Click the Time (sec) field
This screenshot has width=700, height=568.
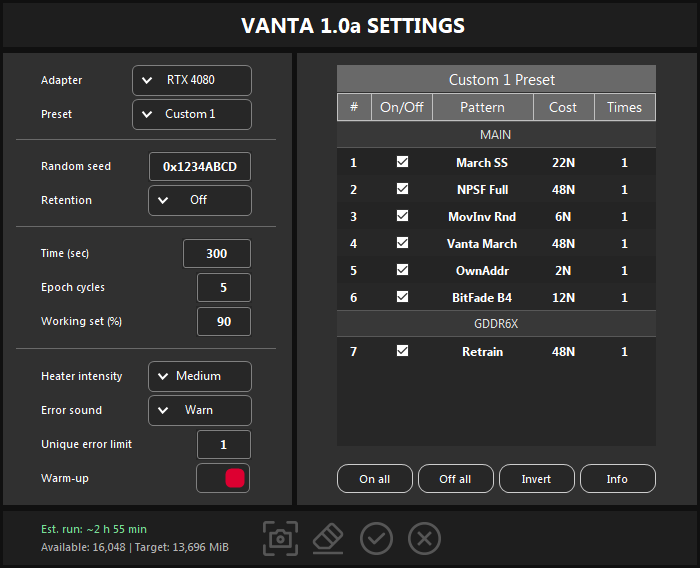(x=217, y=254)
